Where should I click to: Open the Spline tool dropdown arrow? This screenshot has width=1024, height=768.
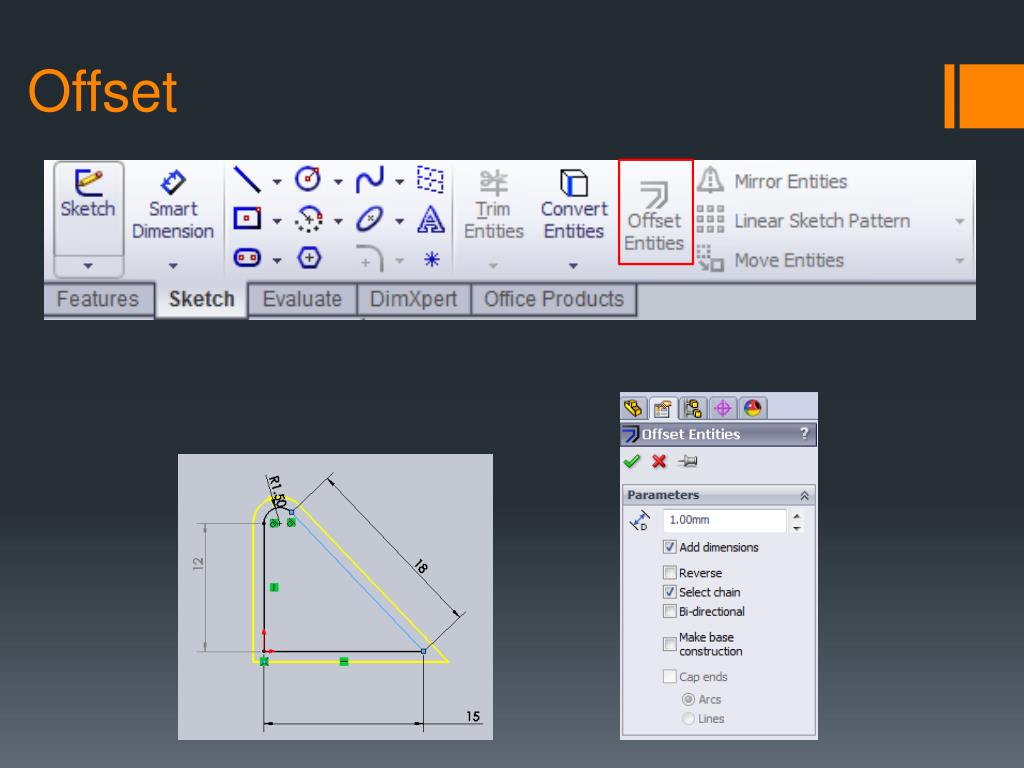pos(399,182)
